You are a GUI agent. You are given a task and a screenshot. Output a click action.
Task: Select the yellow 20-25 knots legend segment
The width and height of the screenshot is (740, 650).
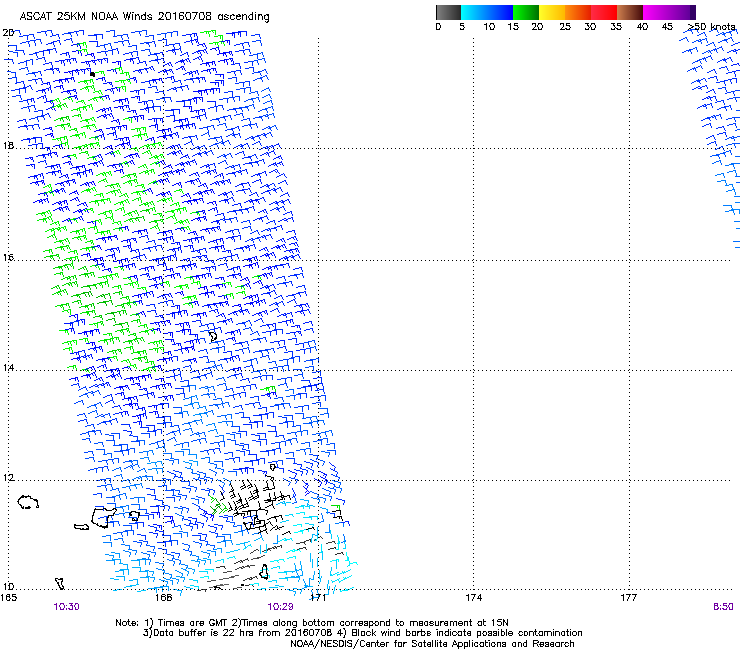point(552,12)
